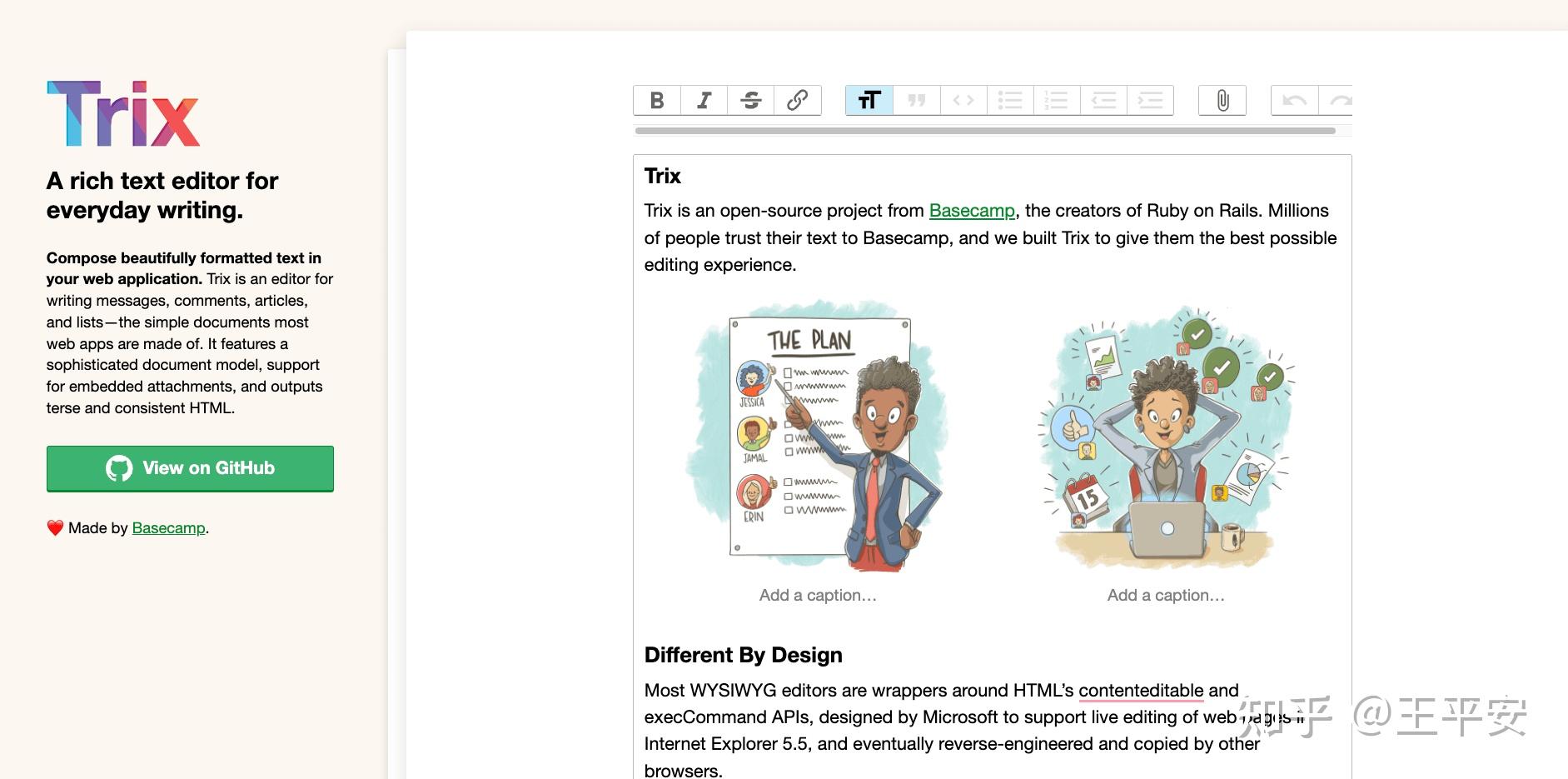Click the toolbar's horizontal scrollbar
The width and height of the screenshot is (1568, 779).
pyautogui.click(x=985, y=131)
